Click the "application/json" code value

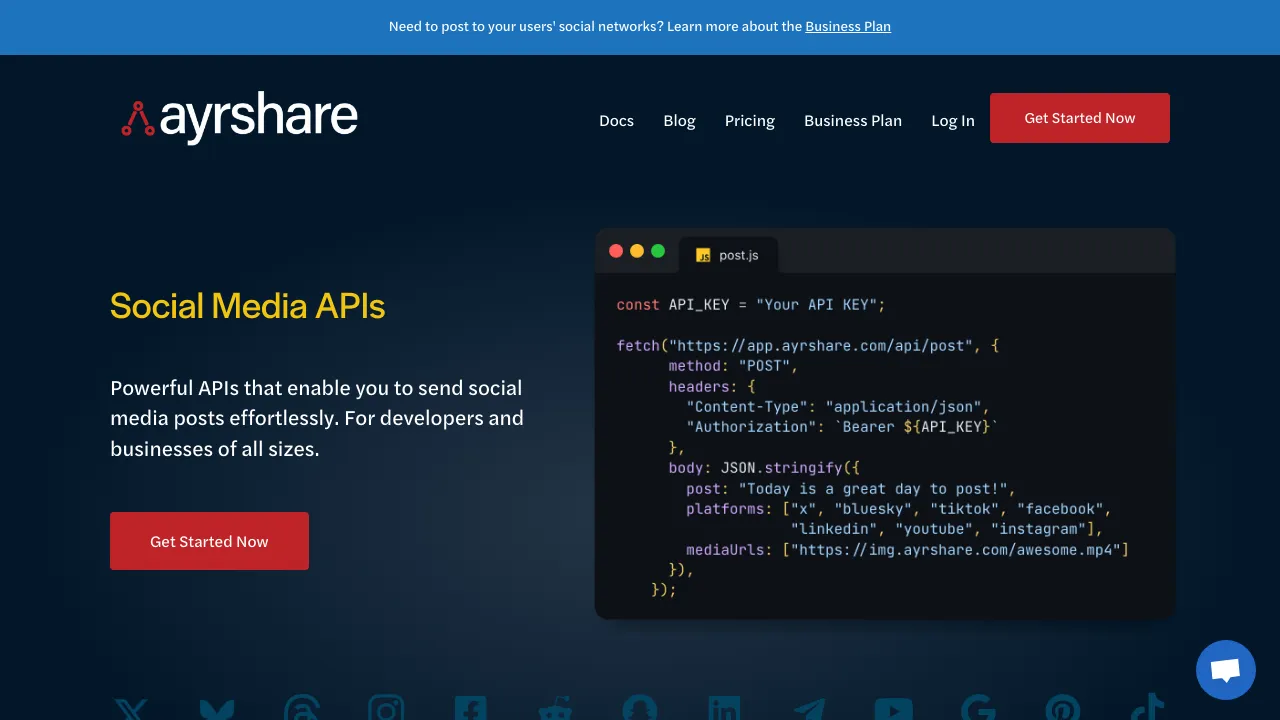point(904,406)
